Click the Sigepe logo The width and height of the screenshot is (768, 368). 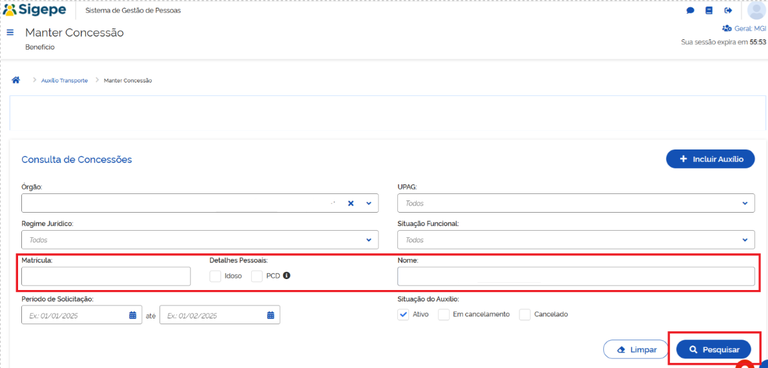tap(35, 10)
